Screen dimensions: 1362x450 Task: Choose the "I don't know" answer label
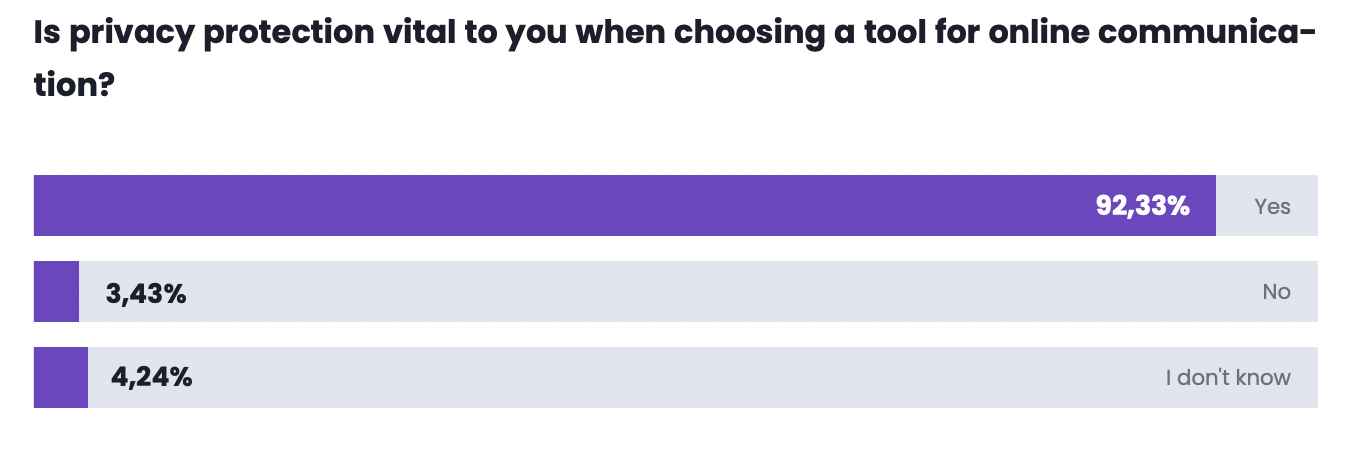(1227, 378)
